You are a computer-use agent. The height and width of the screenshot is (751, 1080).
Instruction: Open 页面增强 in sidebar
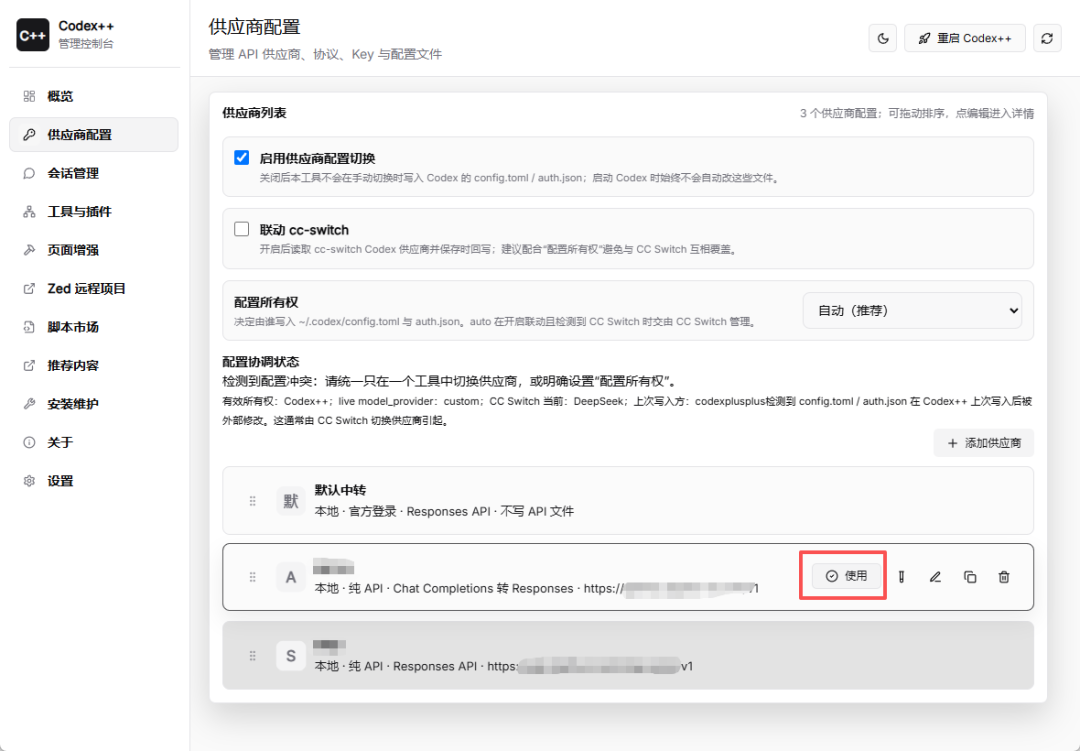coord(94,250)
